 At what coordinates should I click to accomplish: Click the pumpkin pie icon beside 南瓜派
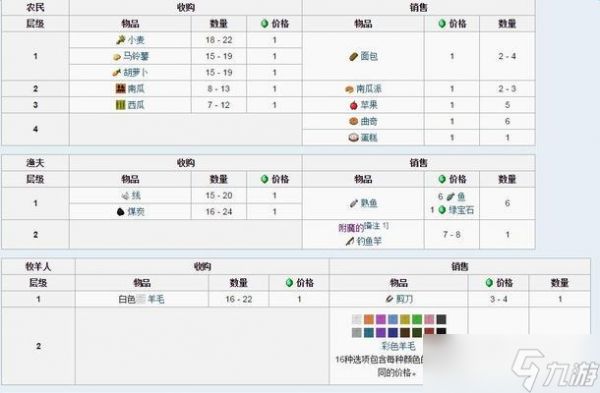349,89
